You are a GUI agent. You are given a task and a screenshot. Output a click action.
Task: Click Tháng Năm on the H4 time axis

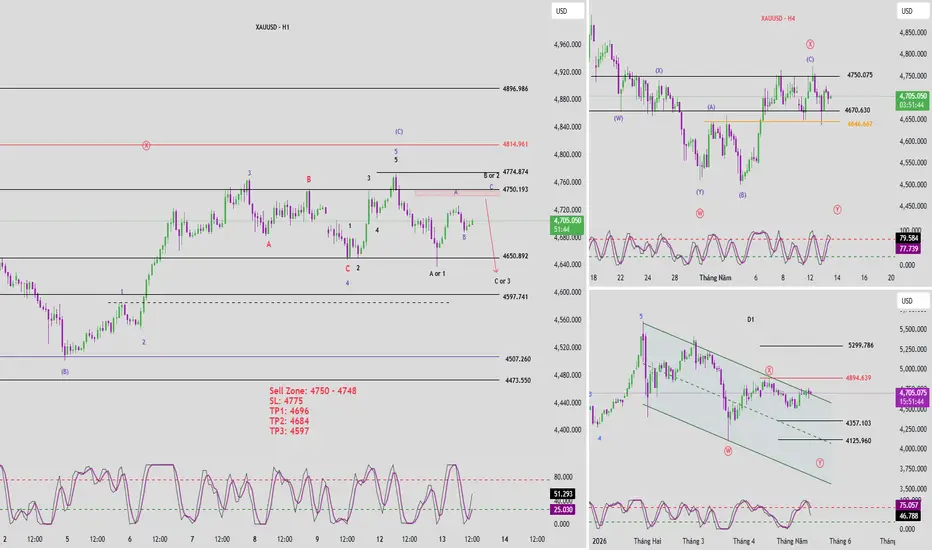pos(715,278)
